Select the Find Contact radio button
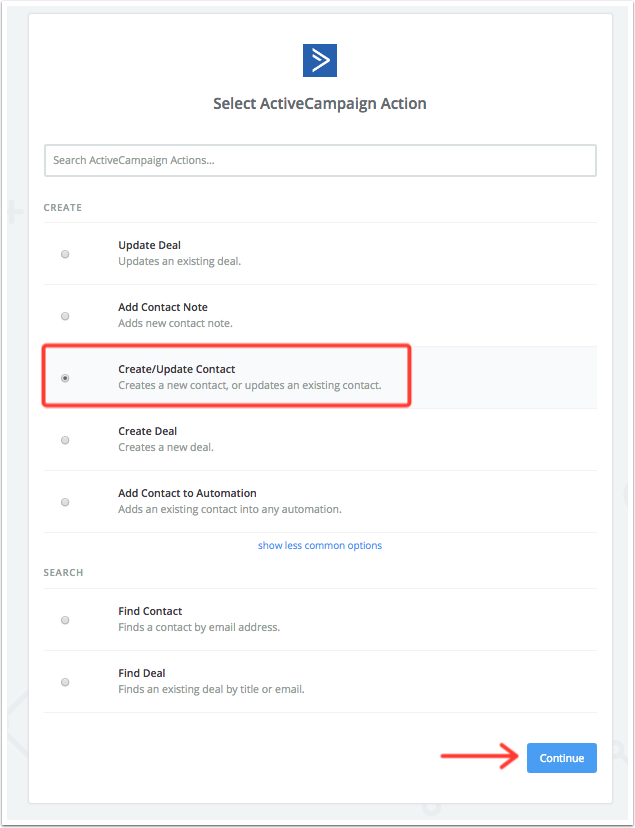Screen dimensions: 635x828 (x=65, y=620)
